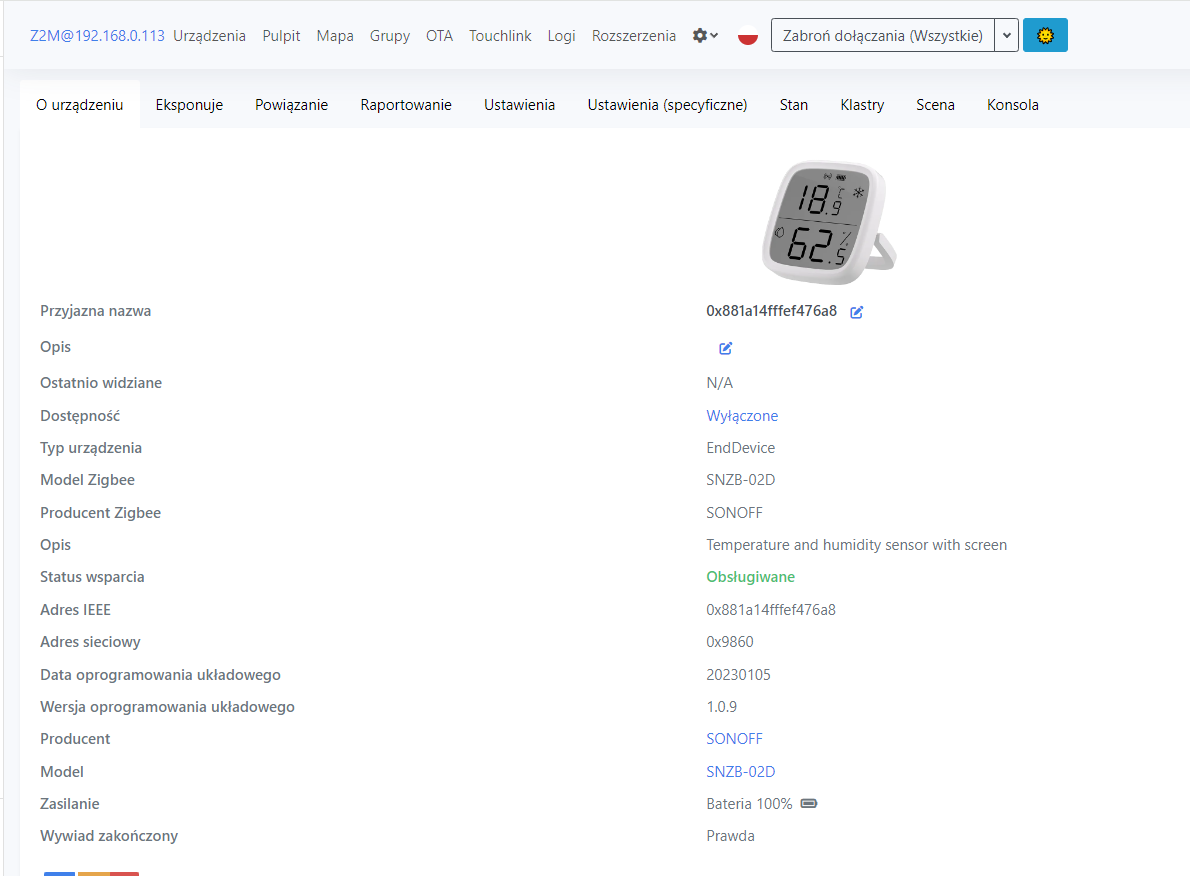Navigate to Grupy page

(x=389, y=36)
